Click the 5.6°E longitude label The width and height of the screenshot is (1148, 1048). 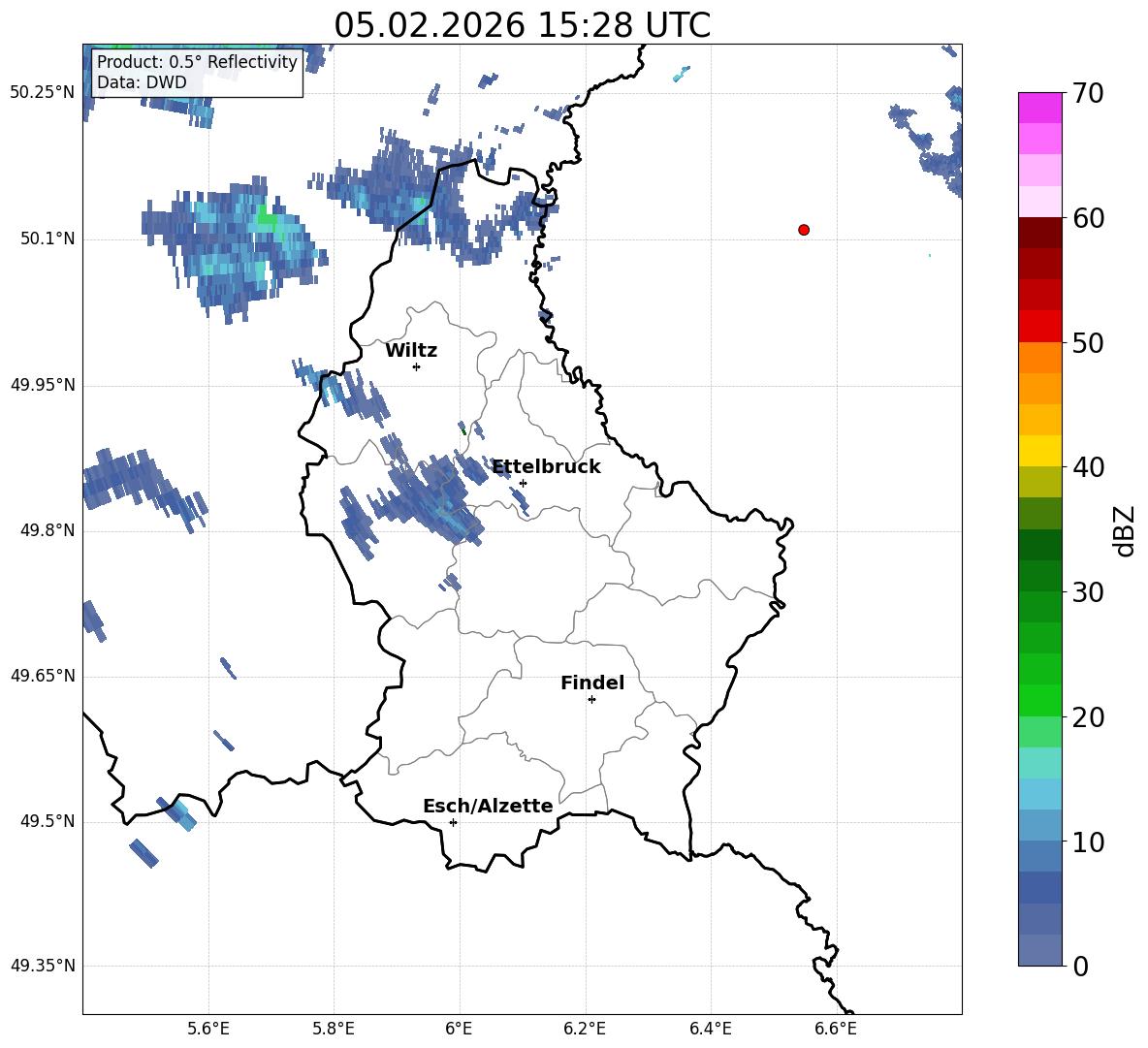point(208,1029)
